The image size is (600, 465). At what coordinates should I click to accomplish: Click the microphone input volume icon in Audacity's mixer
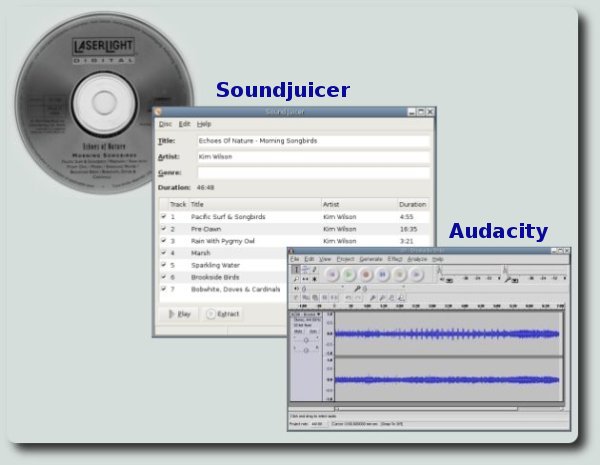(357, 289)
